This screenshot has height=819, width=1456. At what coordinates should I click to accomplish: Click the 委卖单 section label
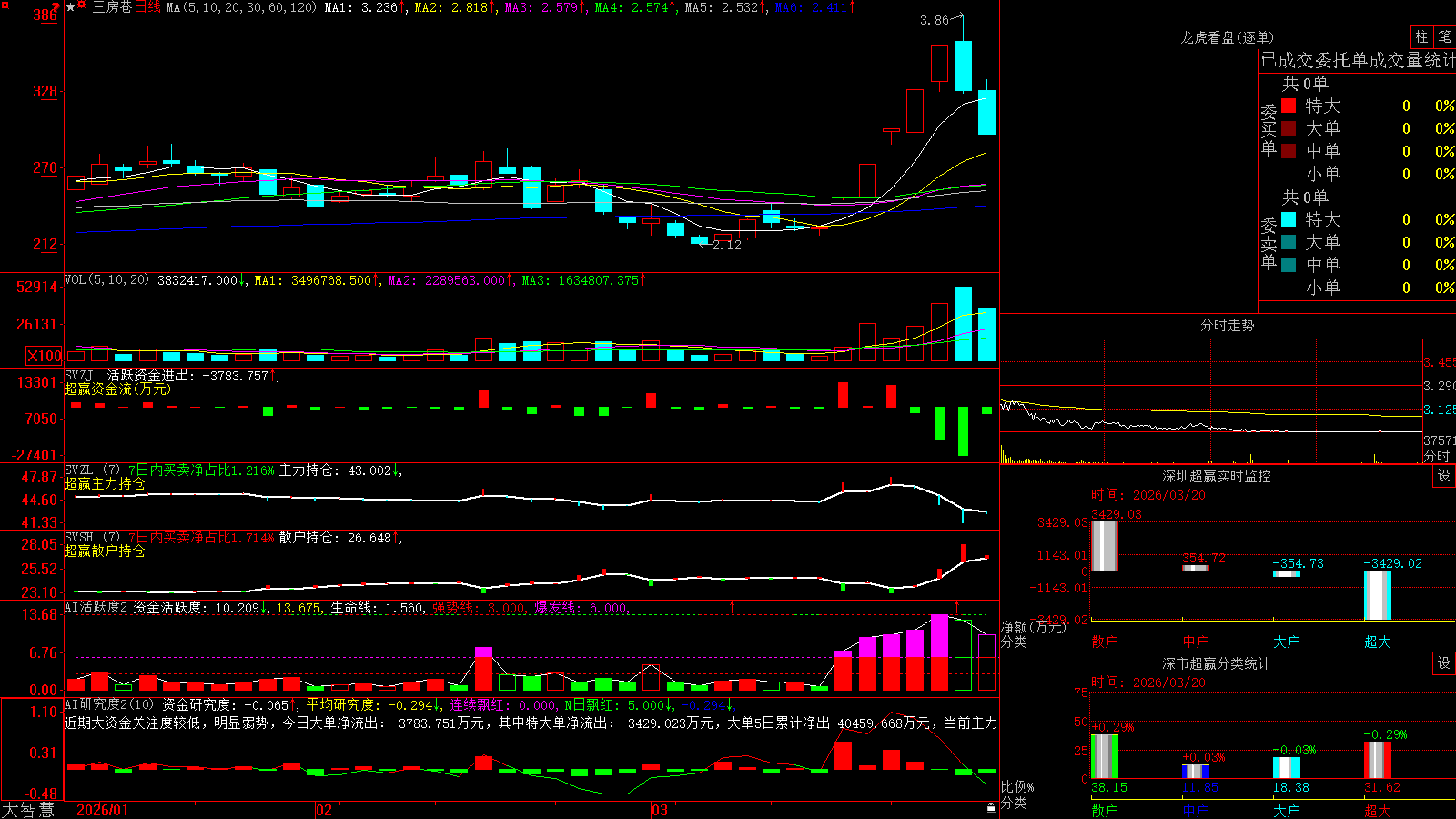(x=1269, y=243)
